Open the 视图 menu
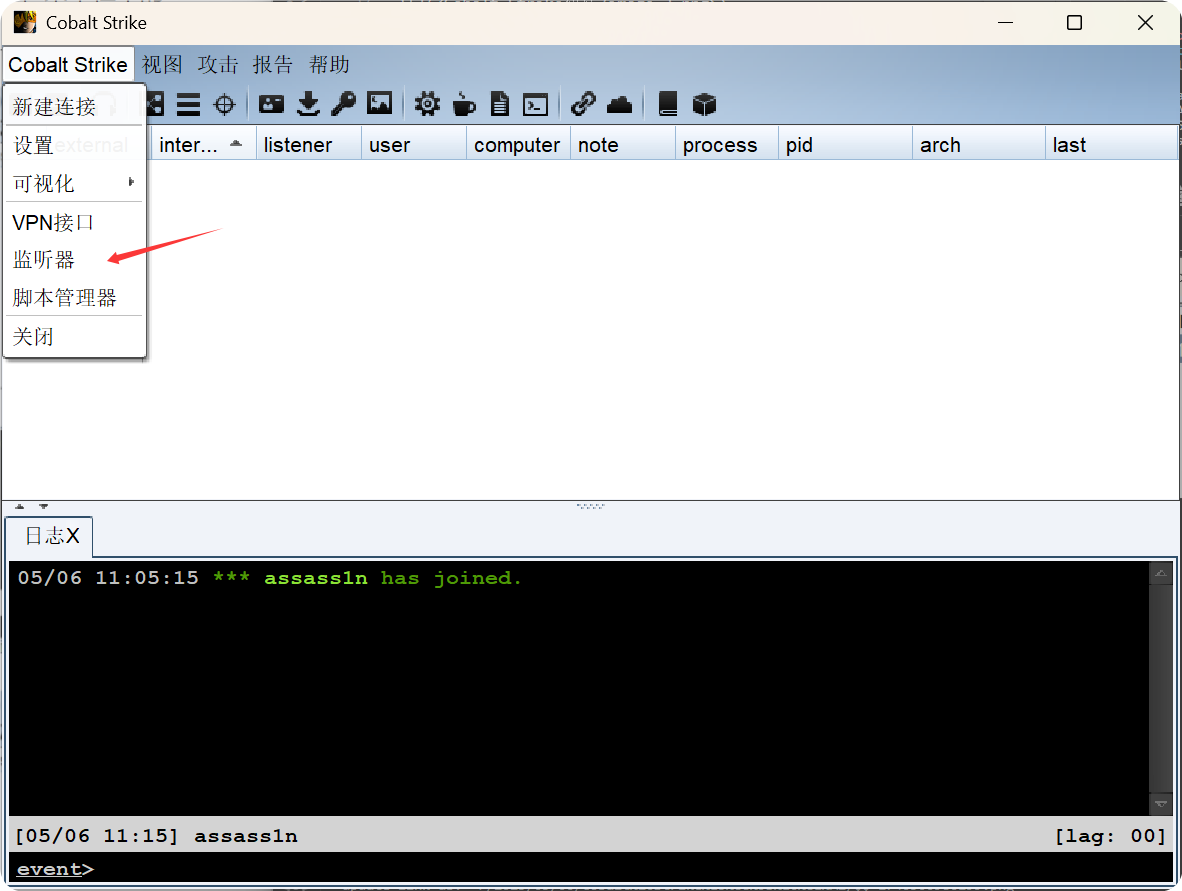The image size is (1182, 891). (162, 65)
